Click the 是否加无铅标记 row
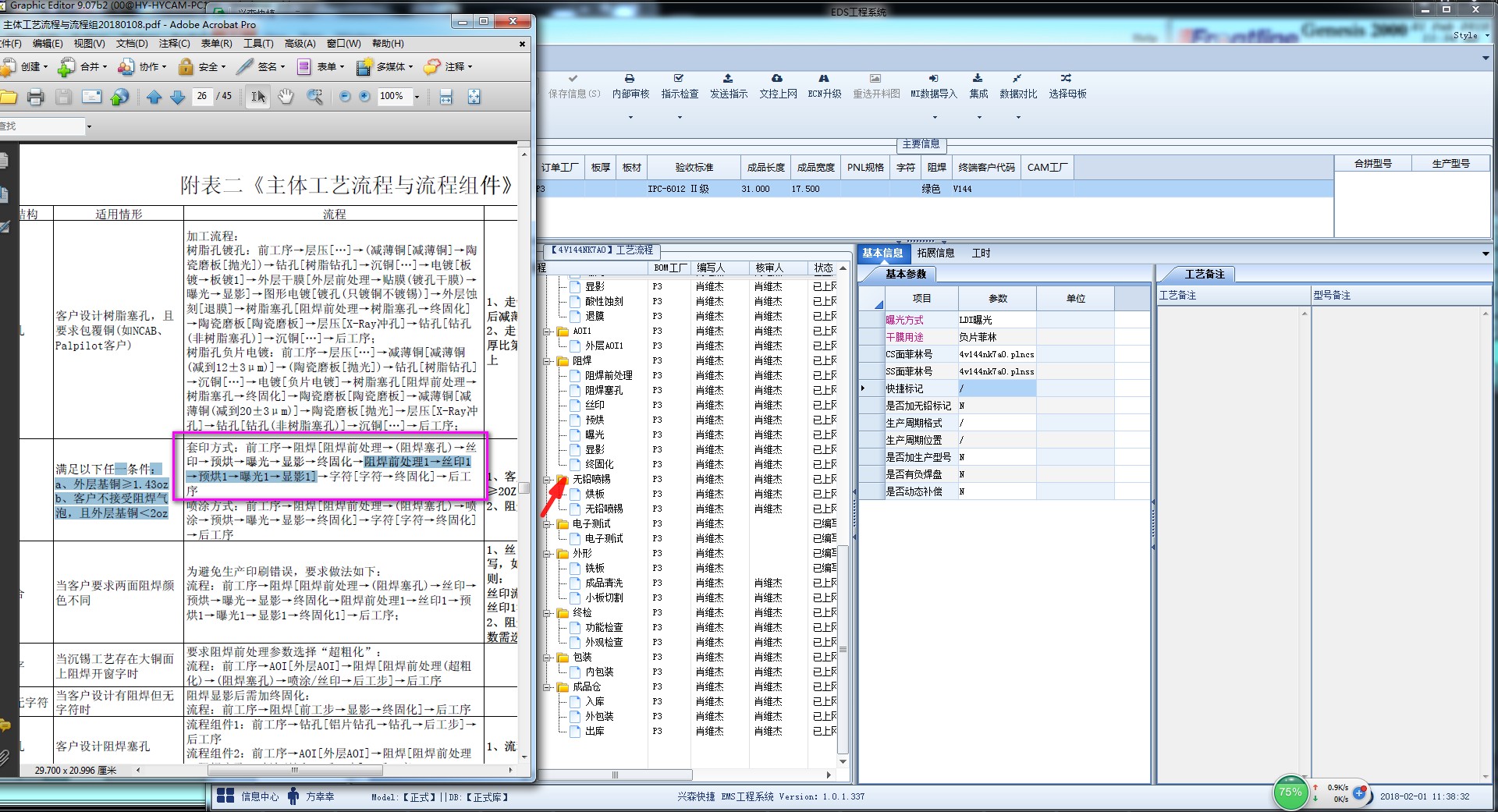This screenshot has height=812, width=1498. pyautogui.click(x=1005, y=406)
